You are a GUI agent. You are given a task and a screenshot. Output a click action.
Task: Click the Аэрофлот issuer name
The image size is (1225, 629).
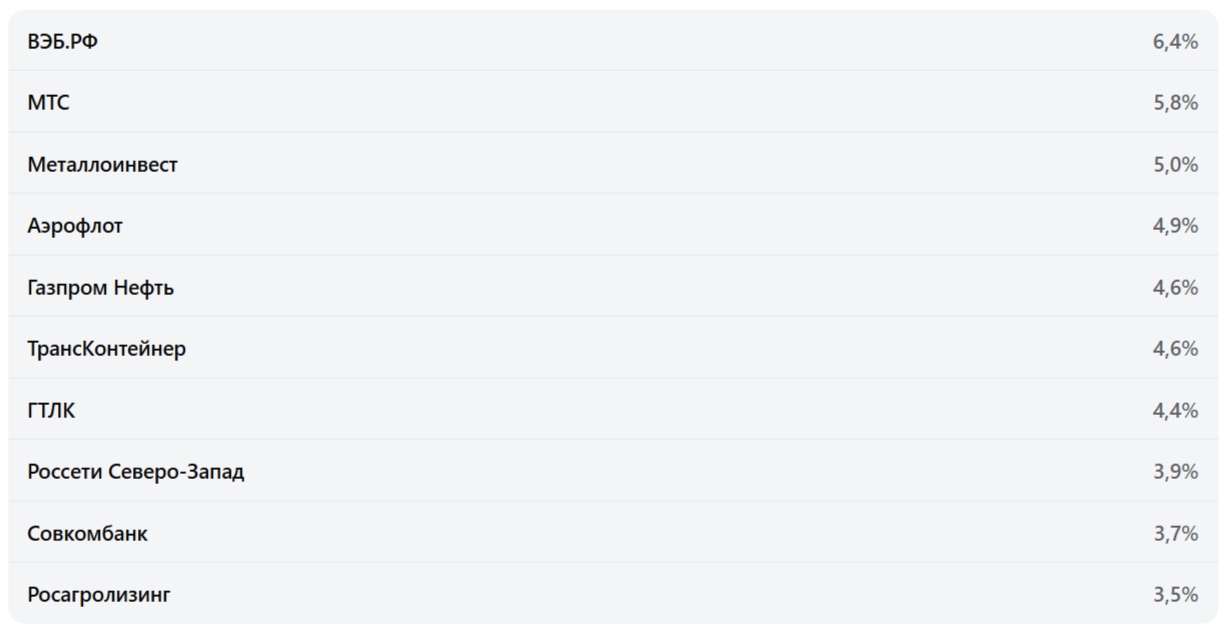click(x=75, y=226)
